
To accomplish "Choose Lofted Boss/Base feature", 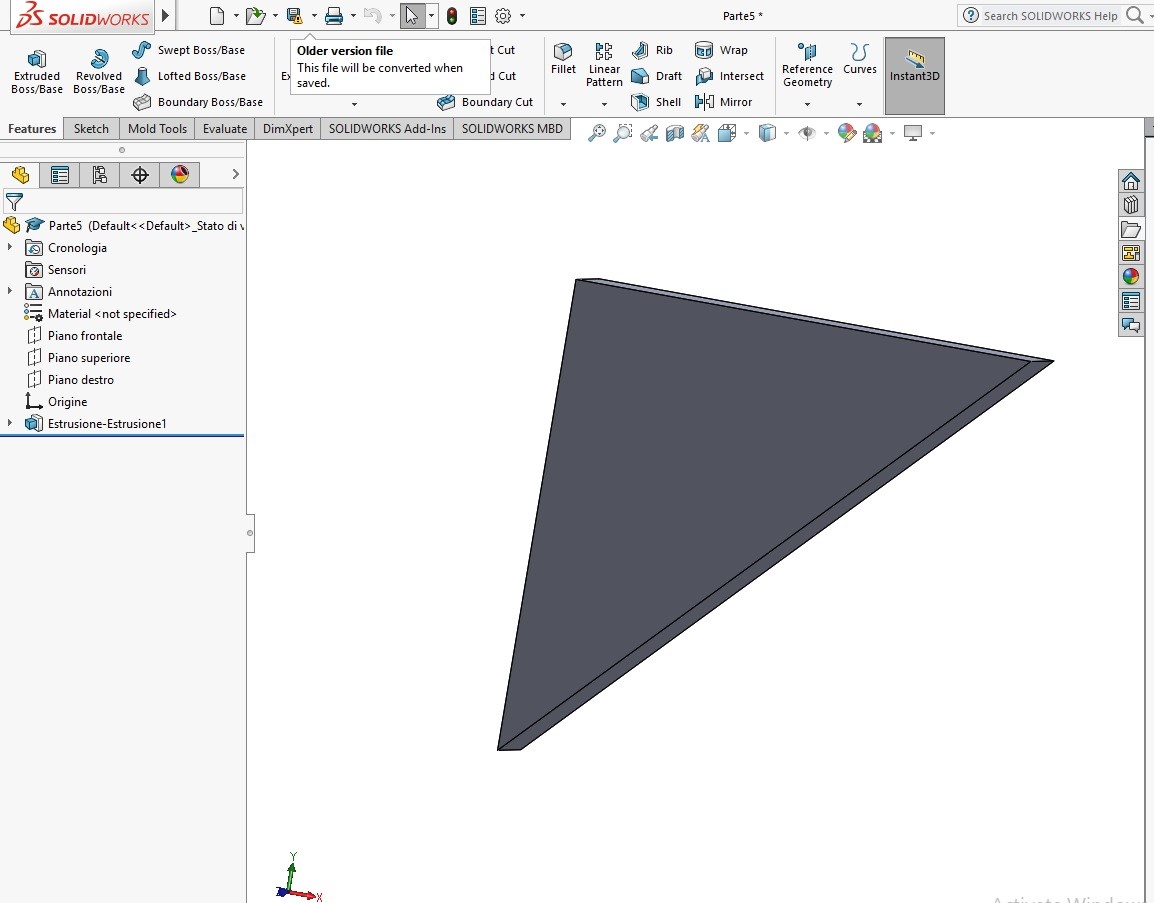I will [190, 76].
